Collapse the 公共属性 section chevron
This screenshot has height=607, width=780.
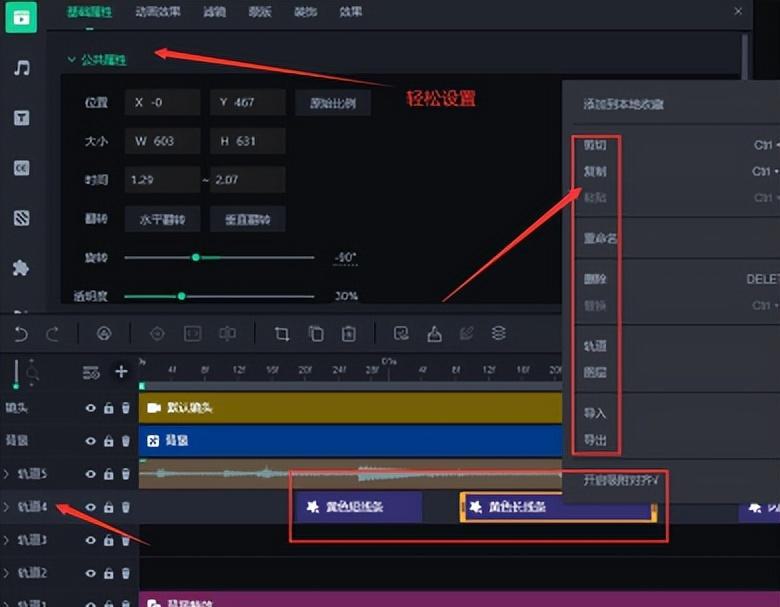click(x=72, y=60)
